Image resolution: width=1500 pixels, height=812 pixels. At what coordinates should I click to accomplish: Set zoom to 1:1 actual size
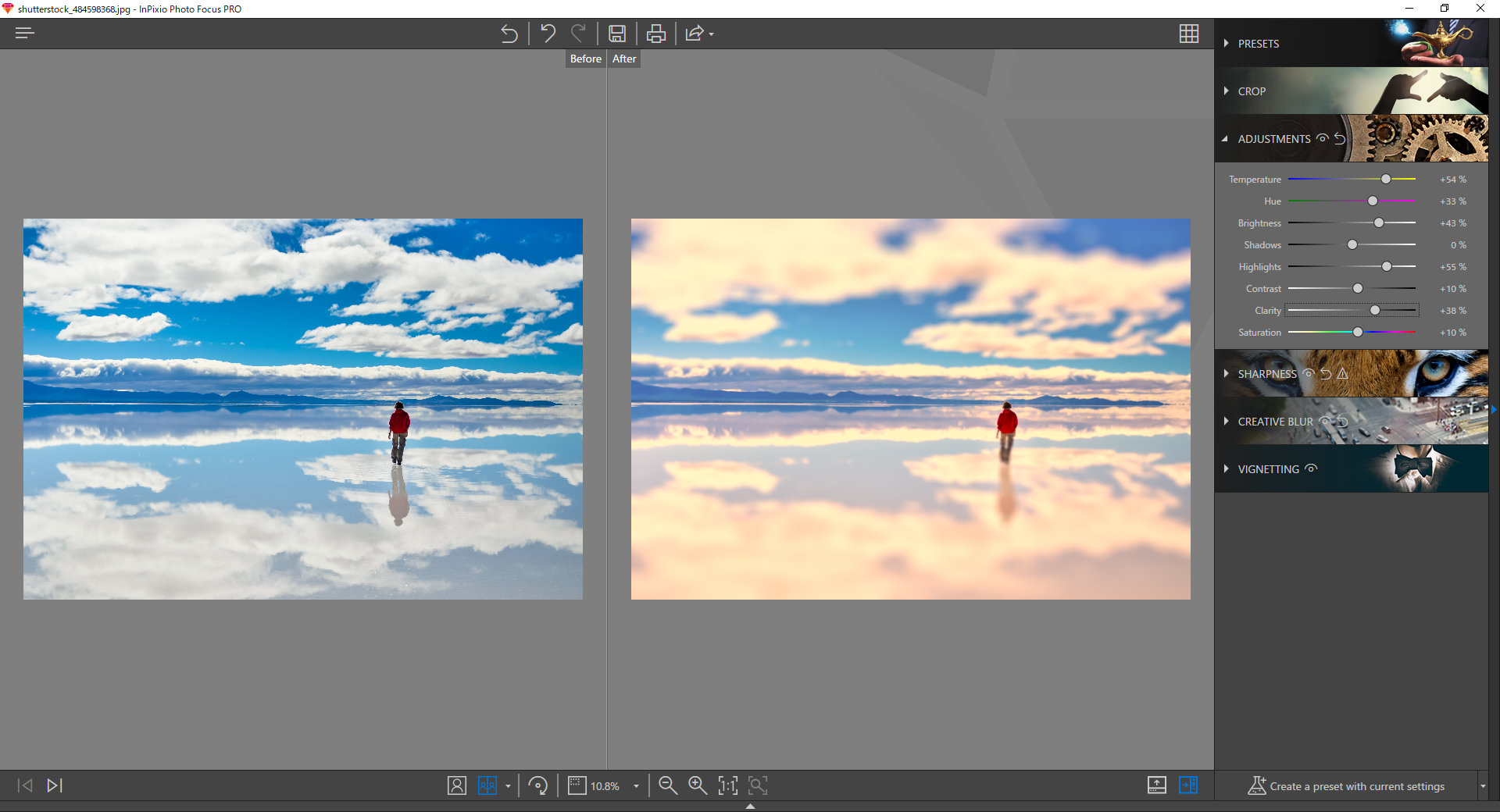click(x=728, y=785)
